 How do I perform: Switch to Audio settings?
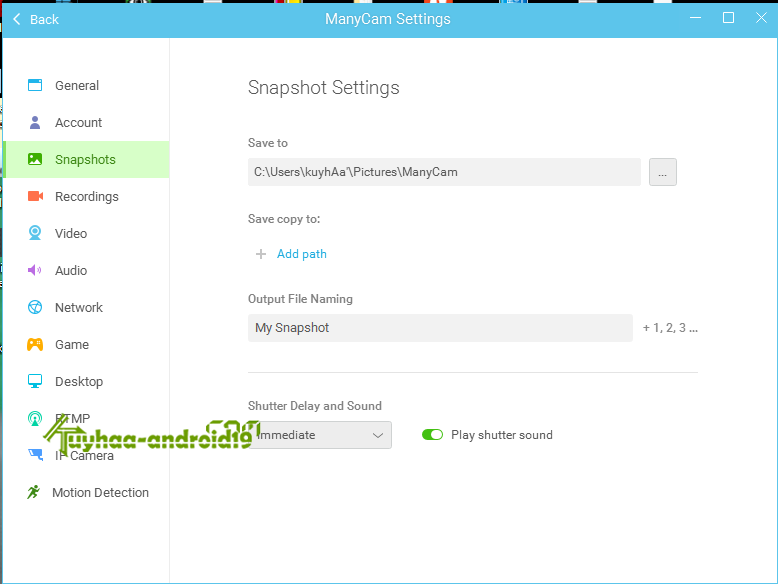click(86, 270)
